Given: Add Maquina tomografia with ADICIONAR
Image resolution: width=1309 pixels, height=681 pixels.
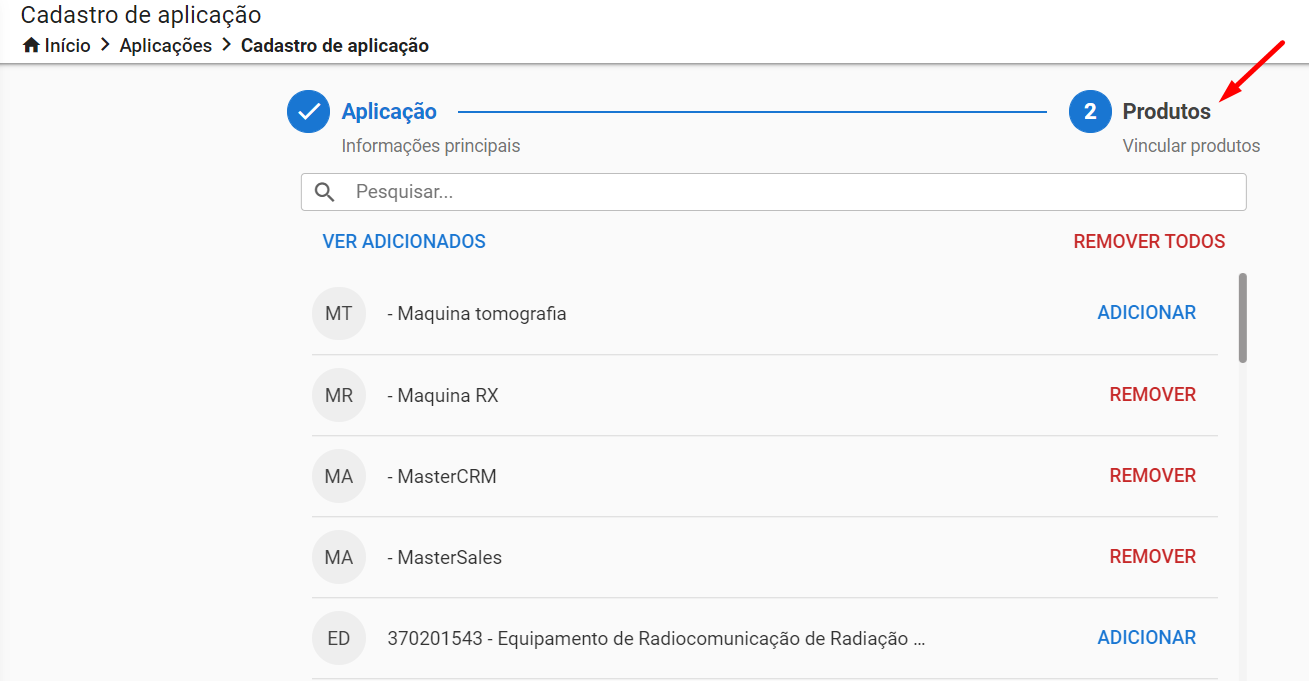Looking at the screenshot, I should point(1147,313).
